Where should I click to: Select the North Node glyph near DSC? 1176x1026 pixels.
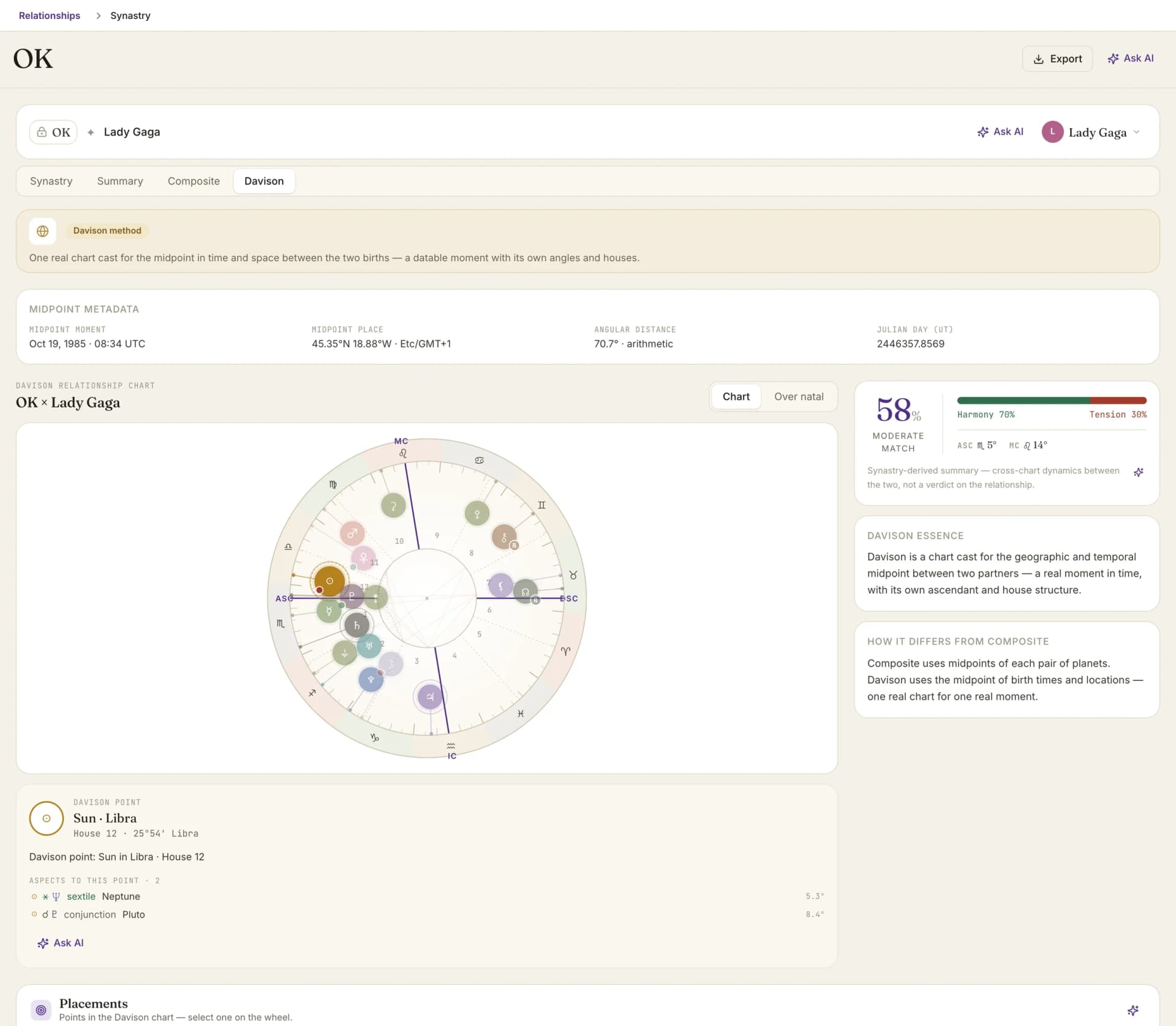(x=526, y=592)
